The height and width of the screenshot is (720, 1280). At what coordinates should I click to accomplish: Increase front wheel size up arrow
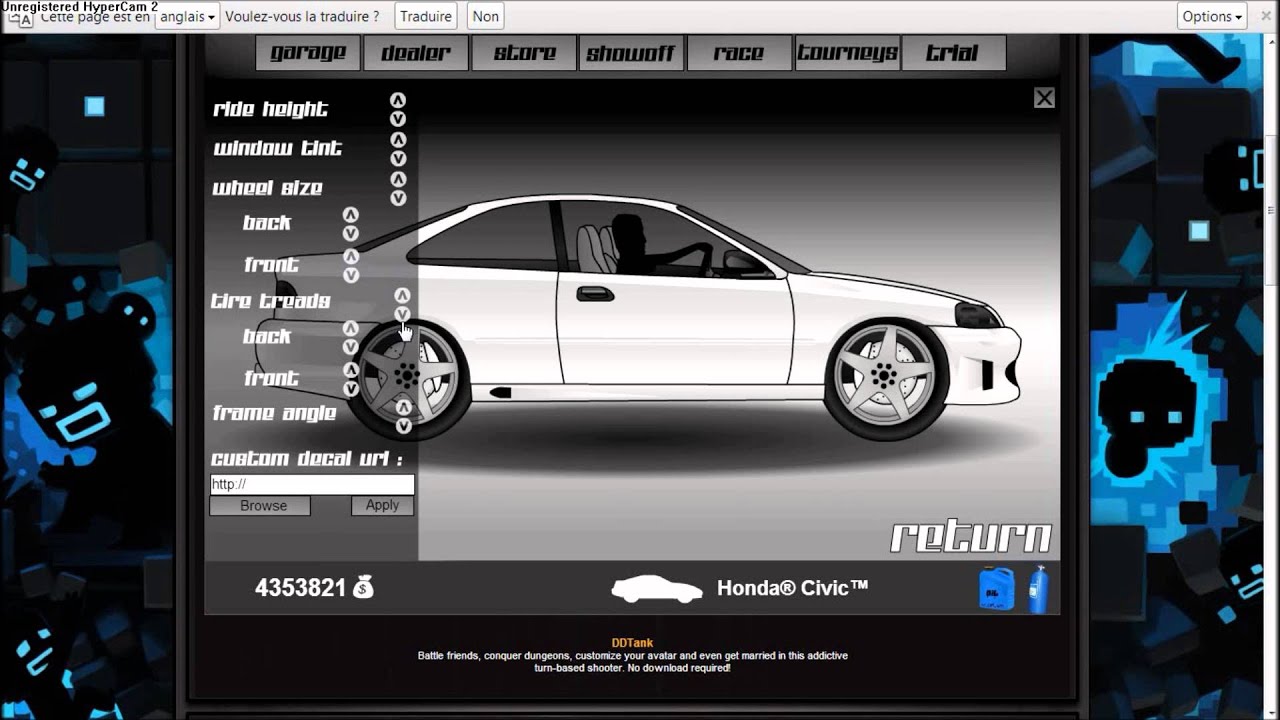351,256
